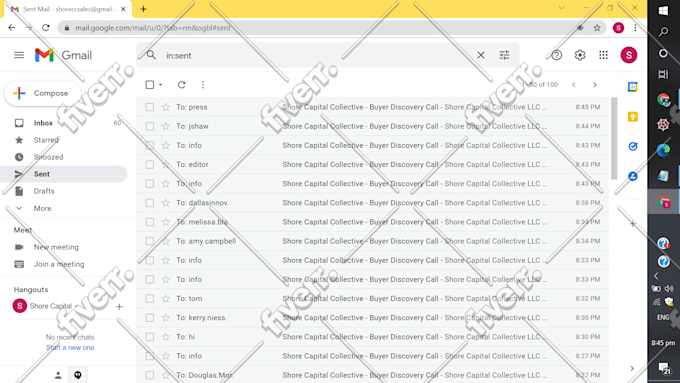Open the Starred folder
This screenshot has height=383, width=680.
(x=64, y=140)
